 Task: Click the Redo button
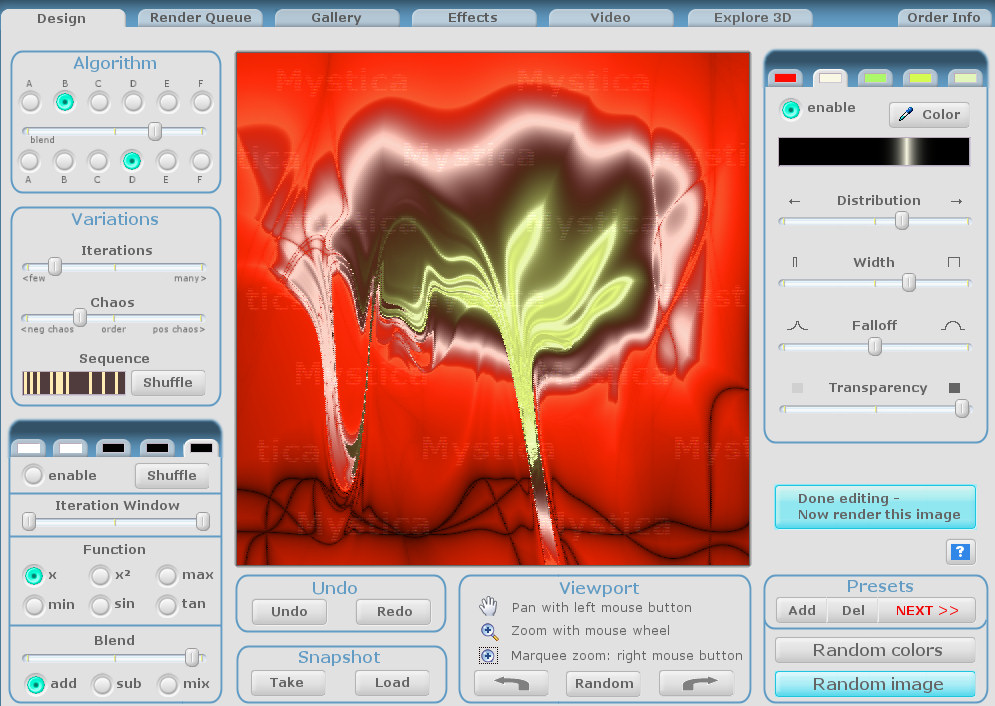pos(394,611)
